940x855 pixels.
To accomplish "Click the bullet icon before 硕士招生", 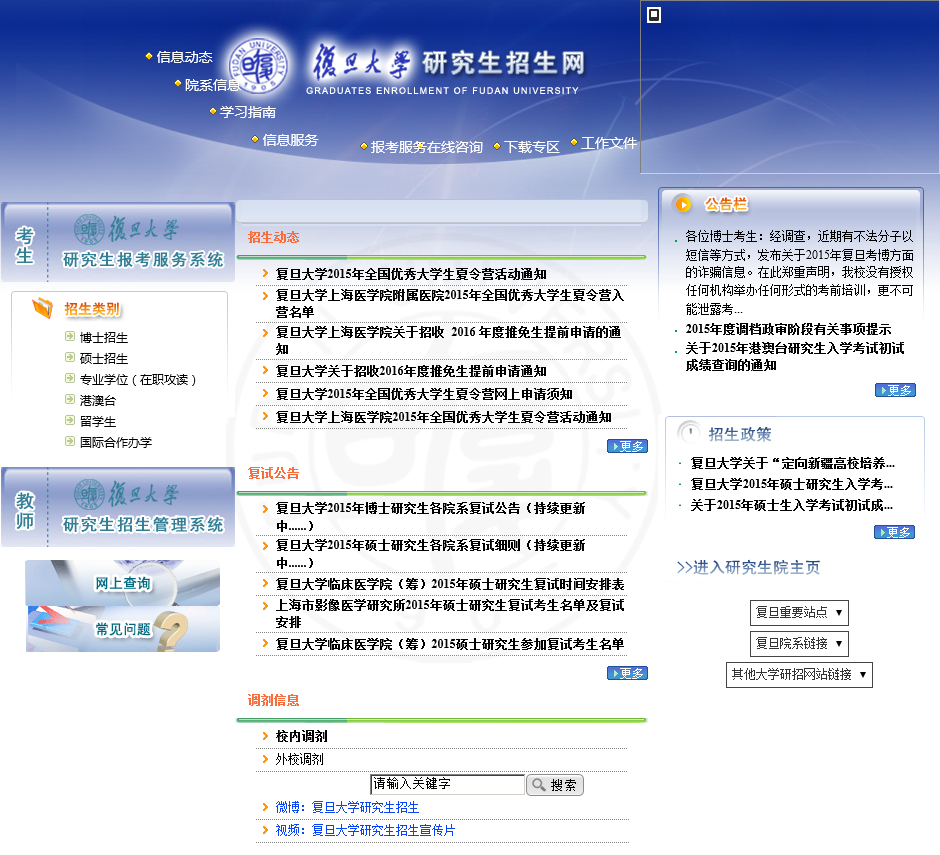I will click(x=70, y=357).
